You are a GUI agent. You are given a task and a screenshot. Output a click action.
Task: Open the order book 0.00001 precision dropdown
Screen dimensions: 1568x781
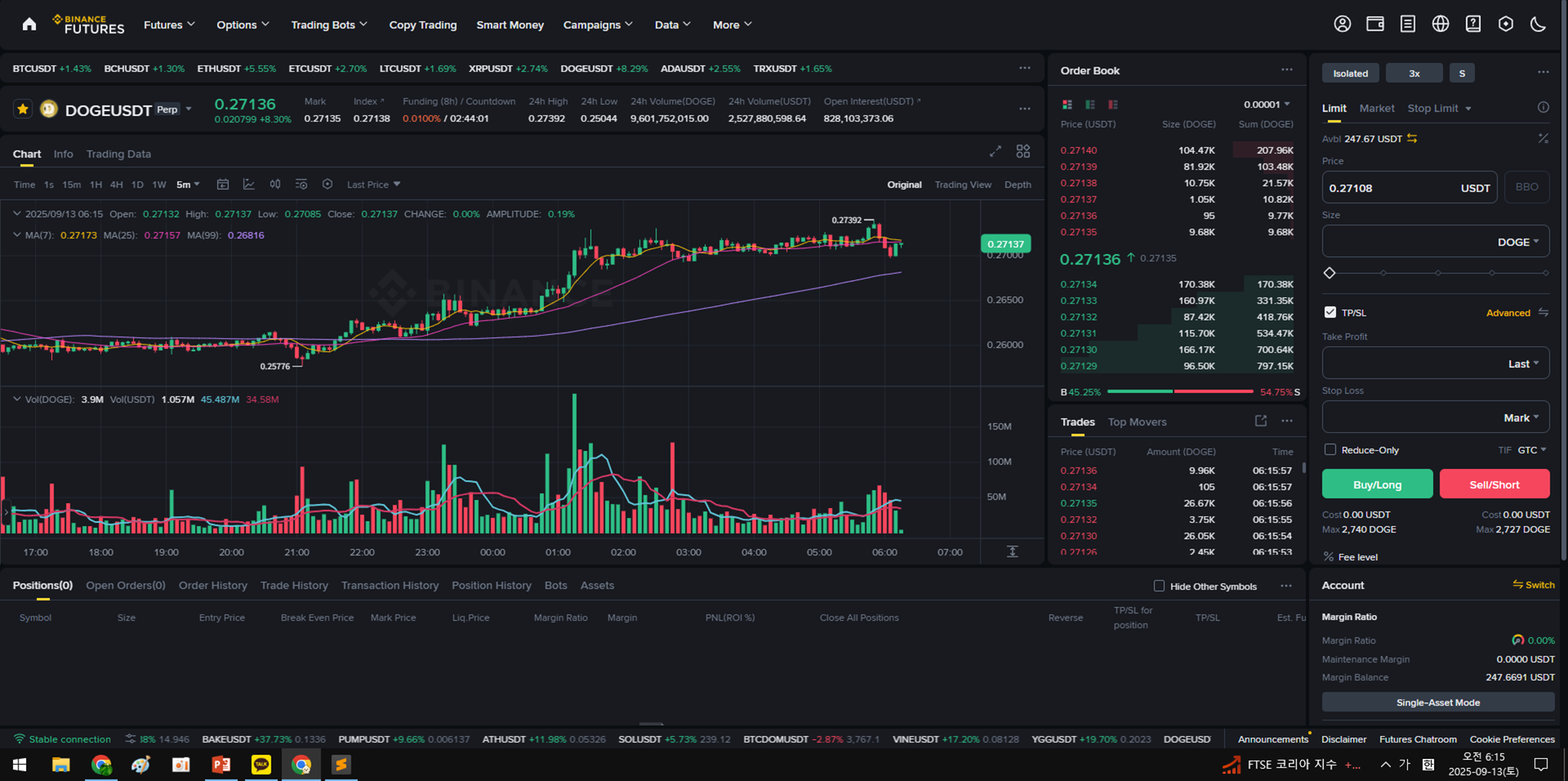point(1267,105)
